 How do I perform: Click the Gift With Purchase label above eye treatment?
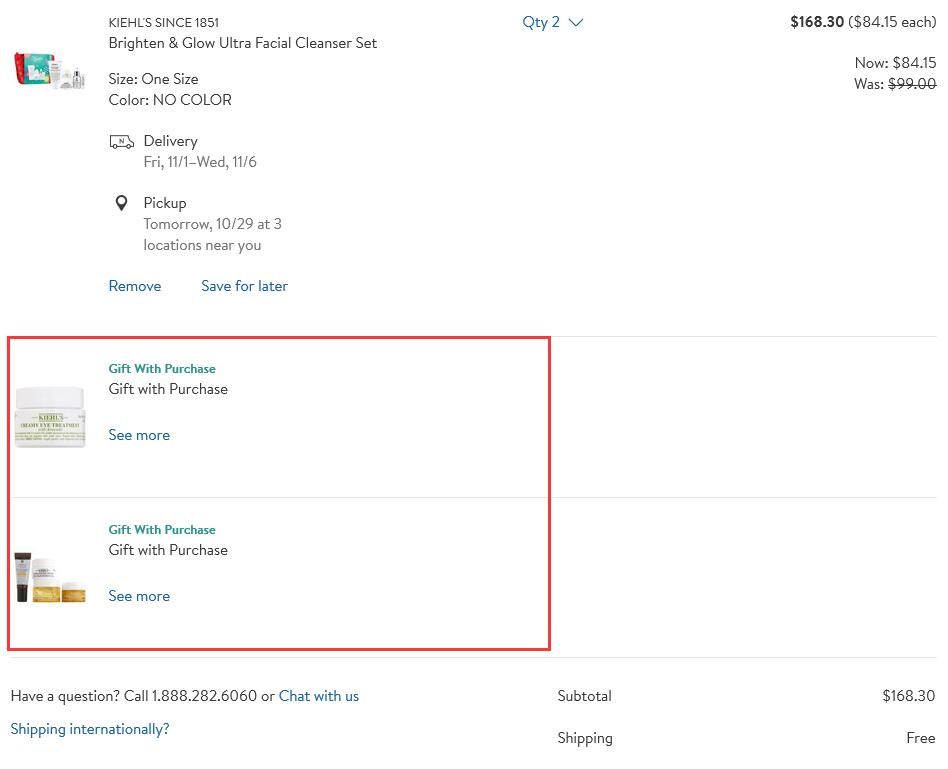(162, 369)
